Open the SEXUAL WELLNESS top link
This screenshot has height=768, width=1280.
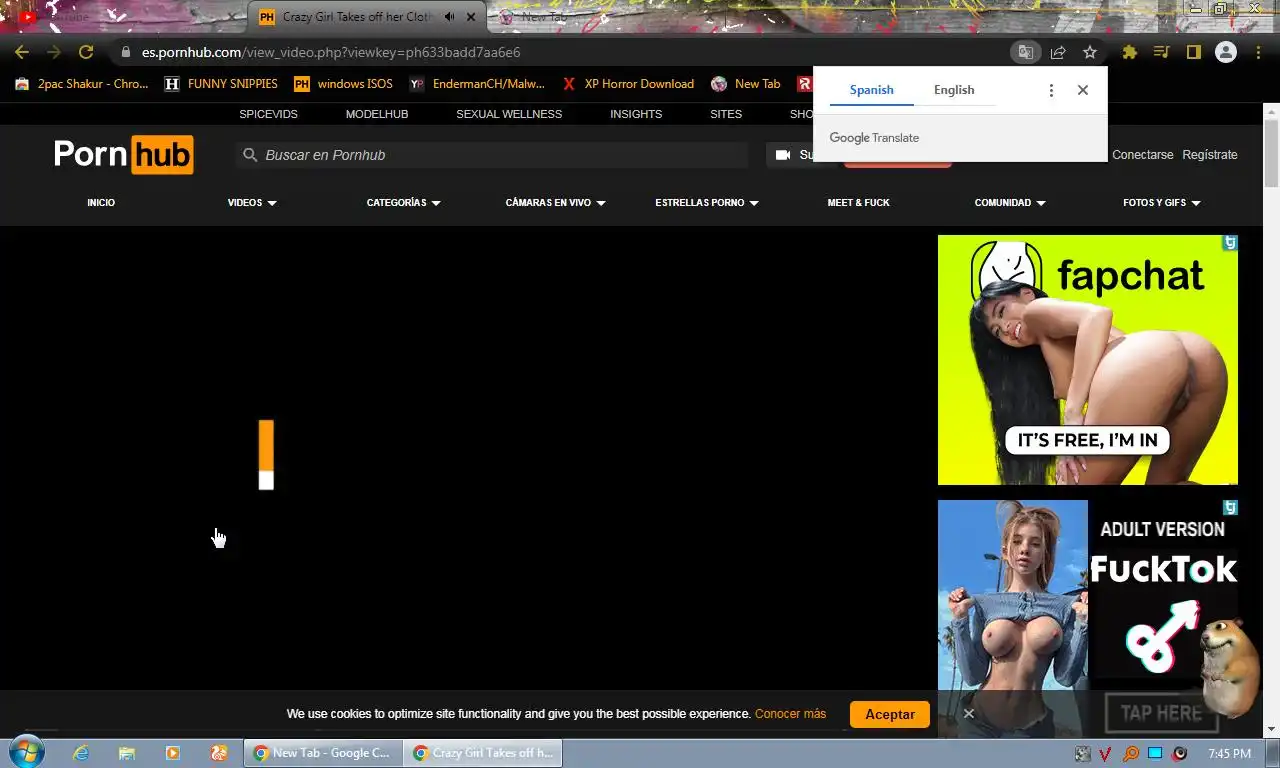(509, 114)
